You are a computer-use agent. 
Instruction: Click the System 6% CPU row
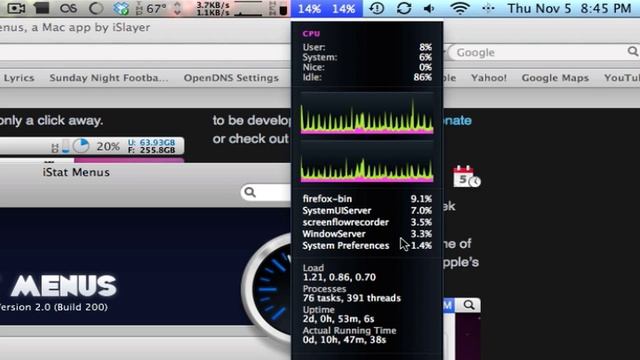coord(367,58)
